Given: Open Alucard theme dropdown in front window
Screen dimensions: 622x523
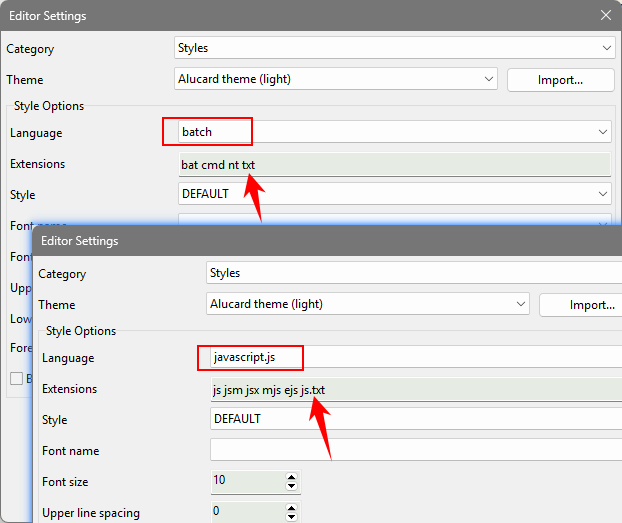Looking at the screenshot, I should tap(368, 304).
